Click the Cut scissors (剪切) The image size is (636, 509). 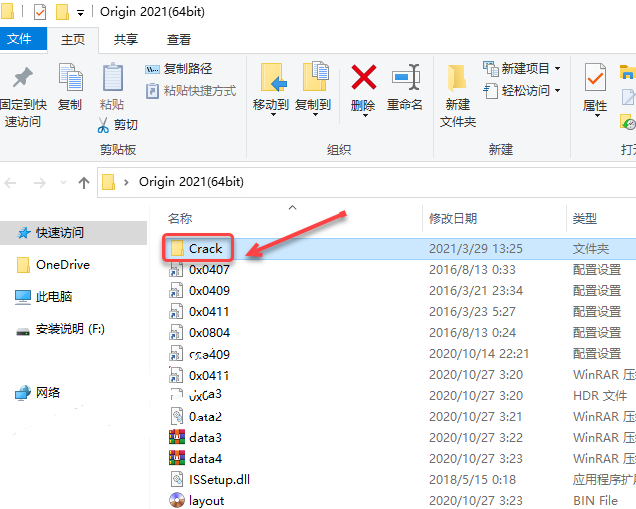tap(118, 125)
